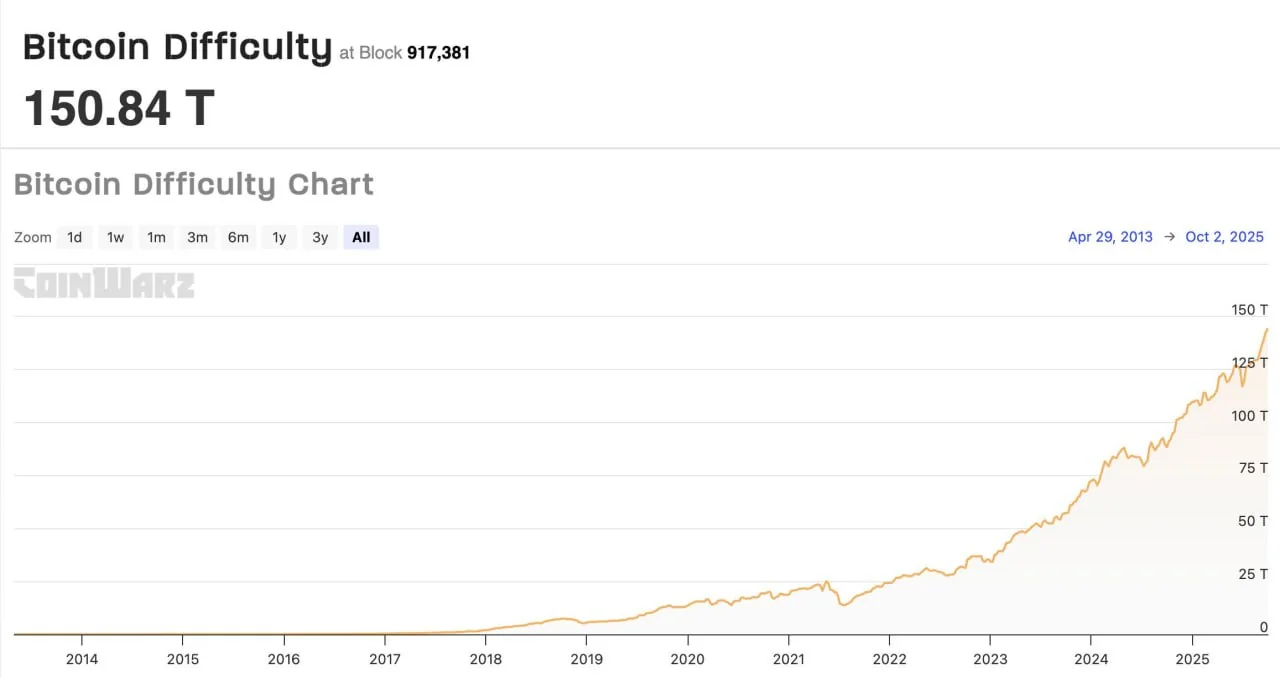The image size is (1280, 678).
Task: Choose the 3m zoom option
Action: click(x=197, y=237)
